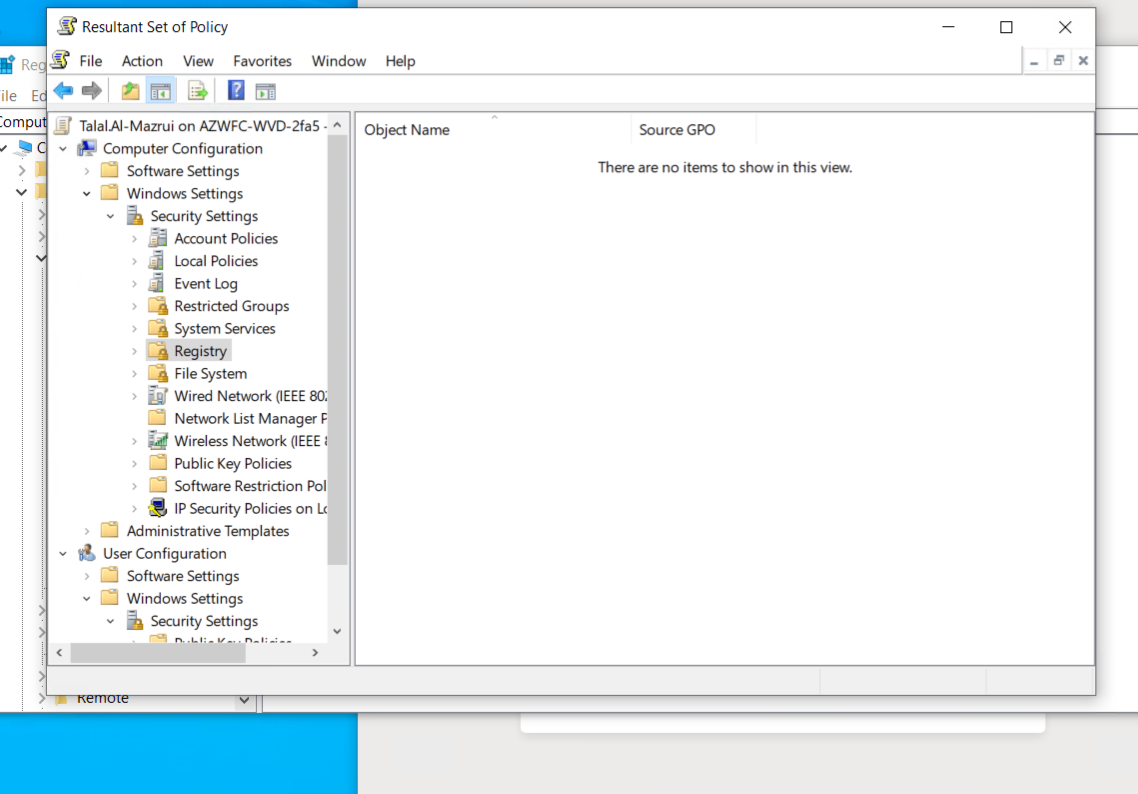Screen dimensions: 1138x794
Task: Open the Favorites menu
Action: 262,61
